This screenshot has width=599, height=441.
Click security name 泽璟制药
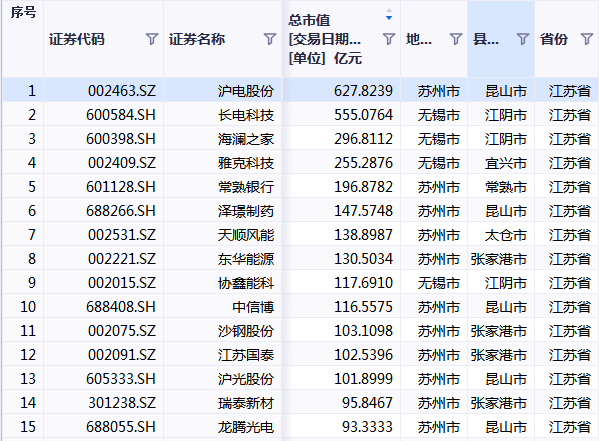[246, 211]
